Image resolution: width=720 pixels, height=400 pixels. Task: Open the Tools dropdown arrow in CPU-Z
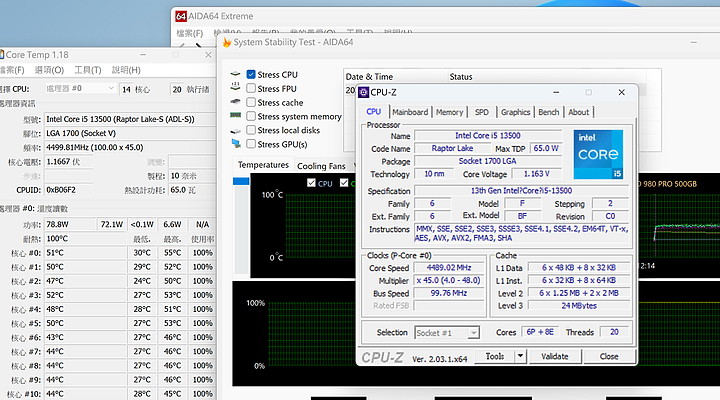pyautogui.click(x=520, y=356)
